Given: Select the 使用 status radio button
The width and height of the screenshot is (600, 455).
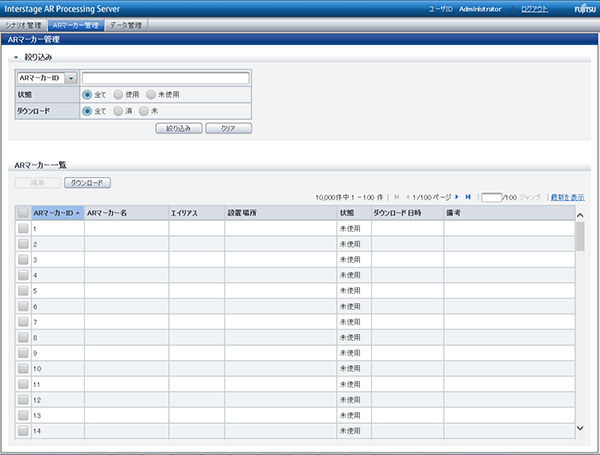Looking at the screenshot, I should (x=118, y=94).
